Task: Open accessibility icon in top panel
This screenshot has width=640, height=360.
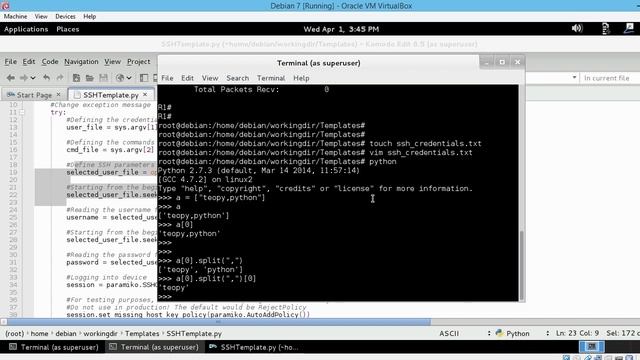Action: [x=605, y=28]
